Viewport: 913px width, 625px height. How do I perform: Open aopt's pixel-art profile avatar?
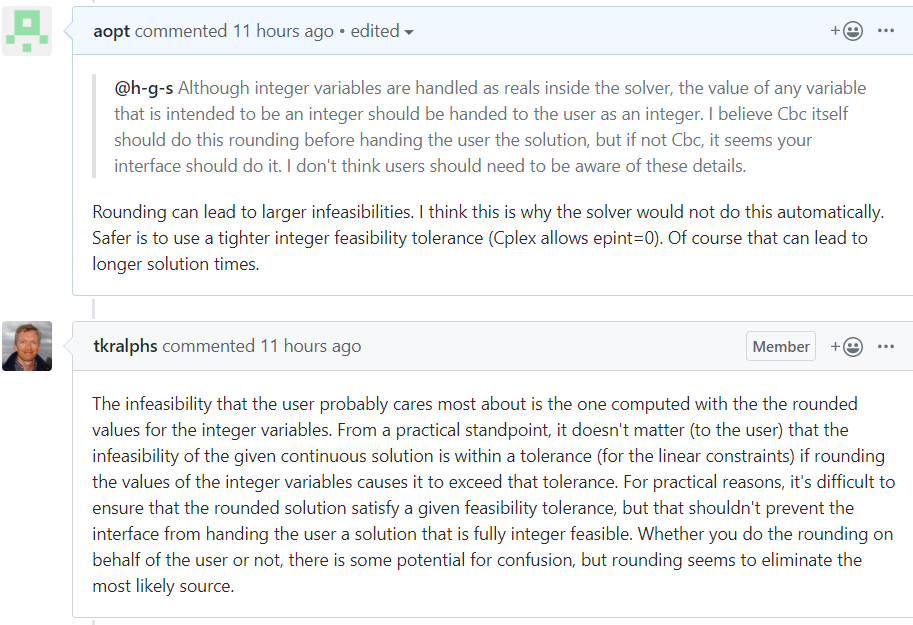click(27, 30)
